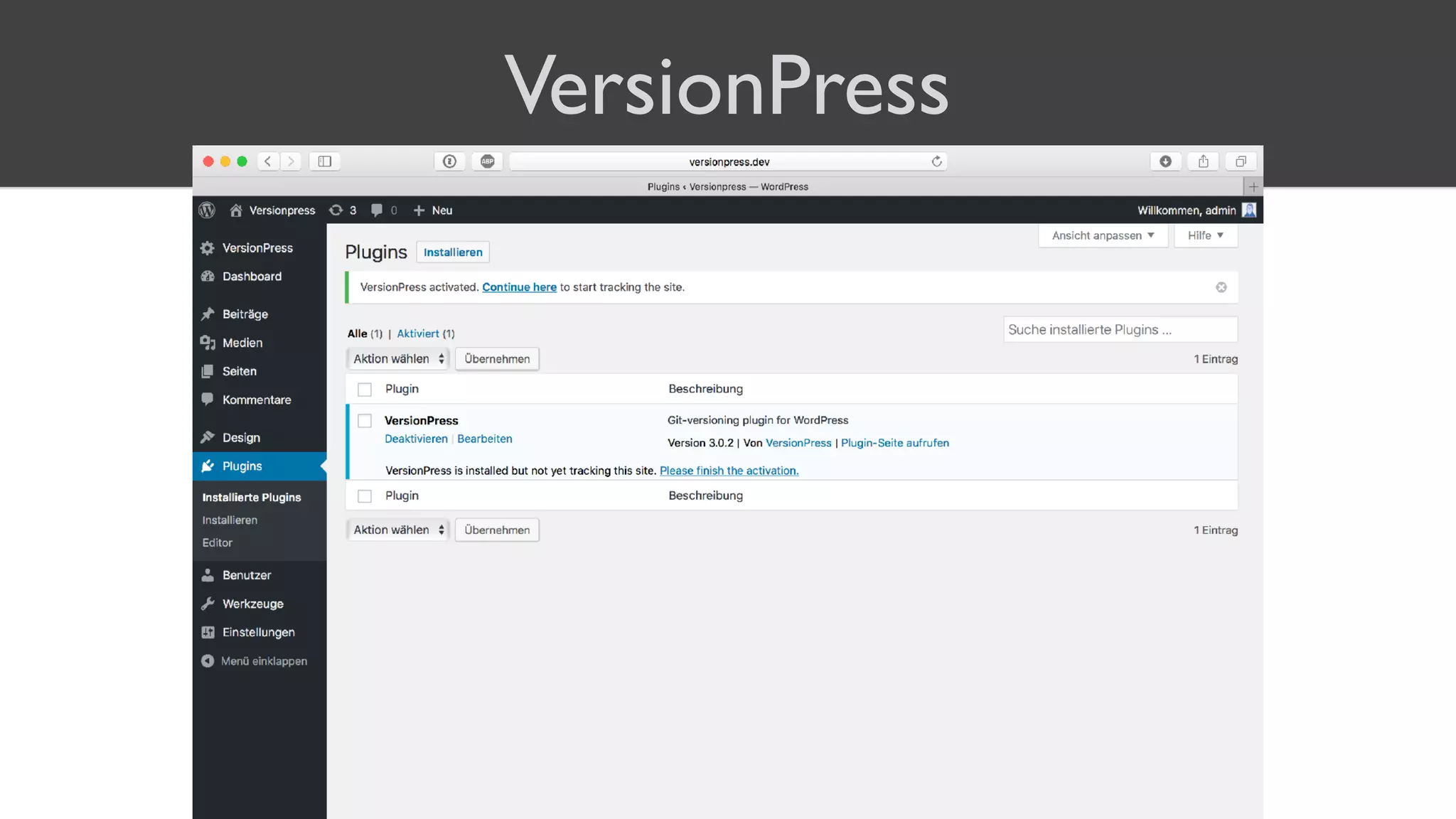Dismiss the VersionPress activated notice
The image size is (1456, 819).
pyautogui.click(x=1221, y=287)
